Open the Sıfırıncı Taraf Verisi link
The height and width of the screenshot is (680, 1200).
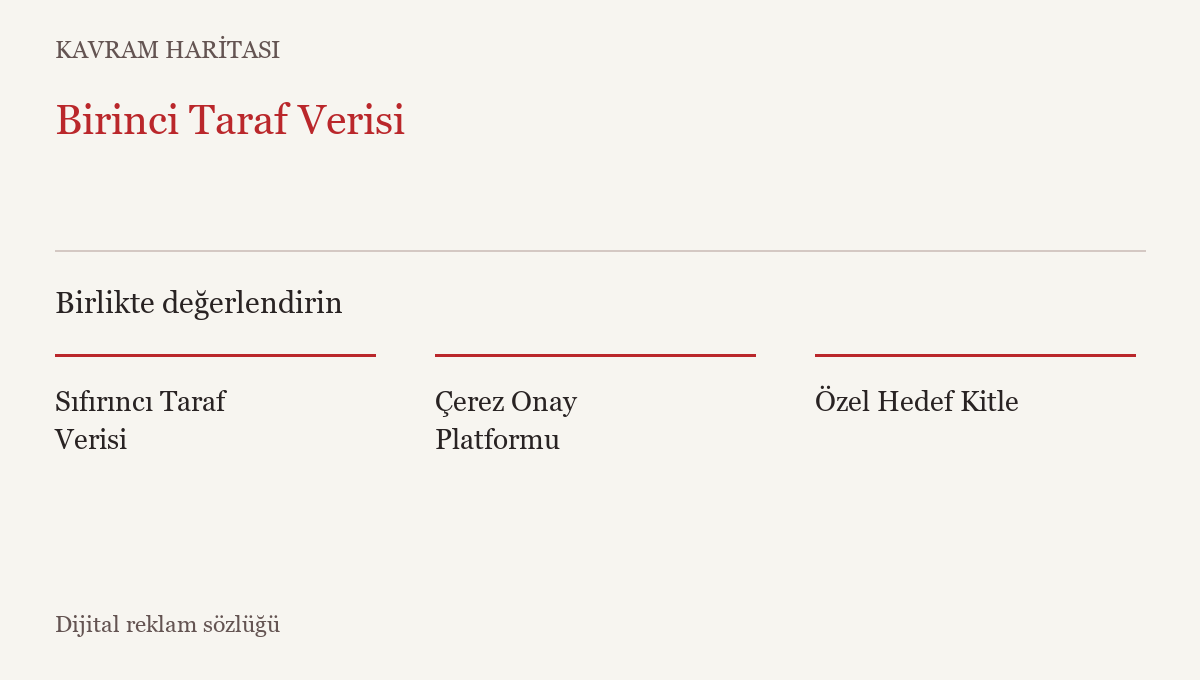pyautogui.click(x=140, y=421)
